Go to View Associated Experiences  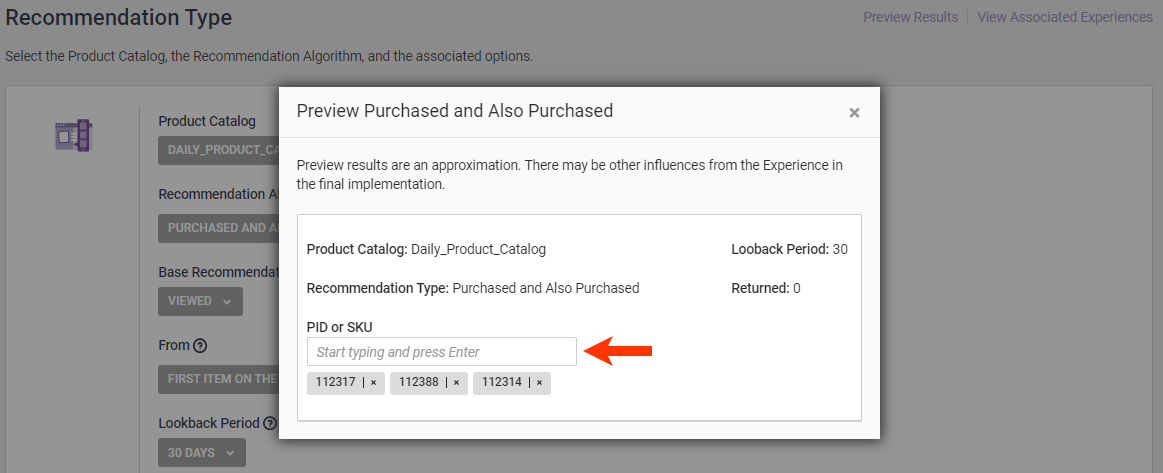click(1064, 17)
